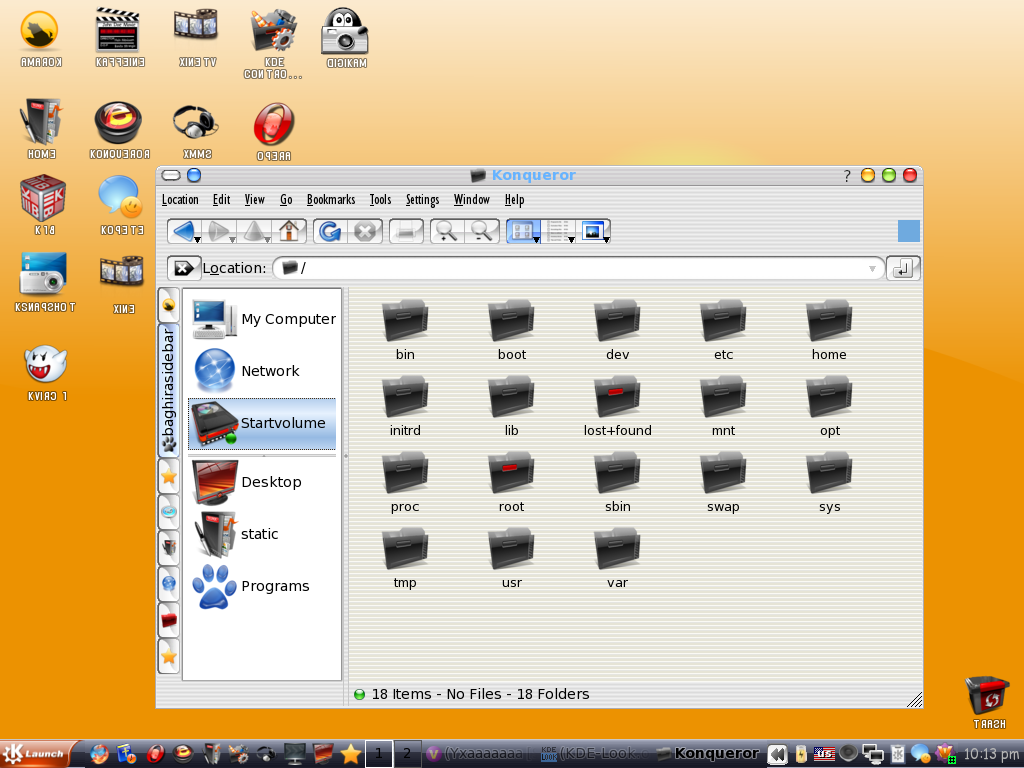The height and width of the screenshot is (768, 1024).
Task: Reload the current location
Action: (330, 231)
